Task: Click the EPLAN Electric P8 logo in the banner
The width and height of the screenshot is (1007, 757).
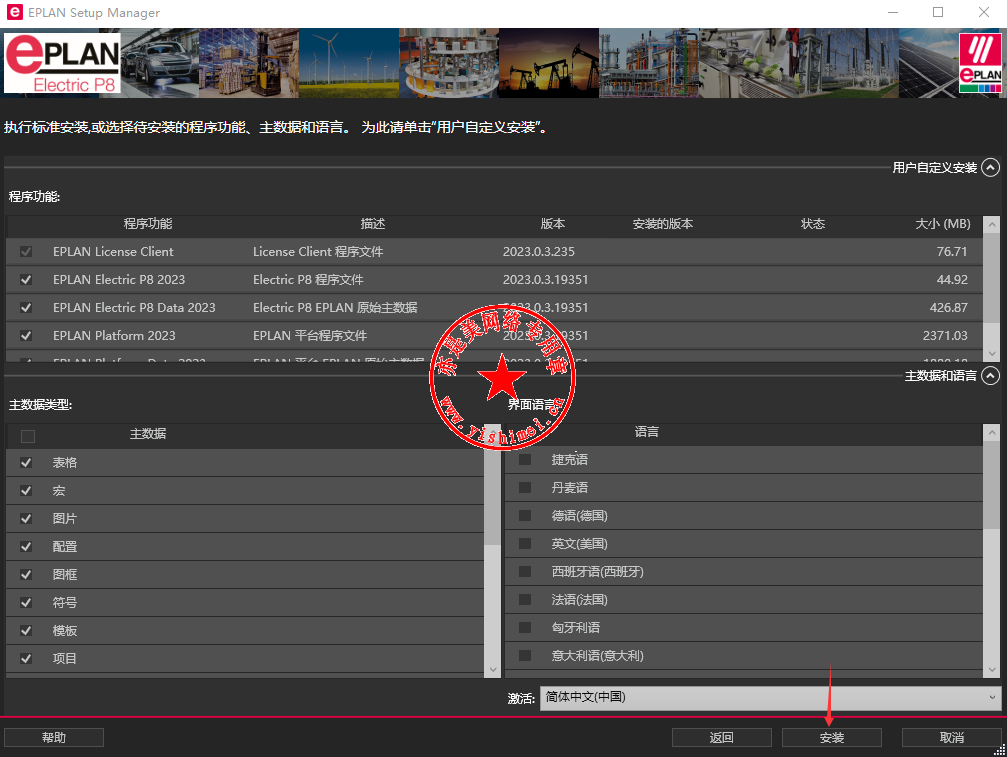Action: (x=62, y=64)
